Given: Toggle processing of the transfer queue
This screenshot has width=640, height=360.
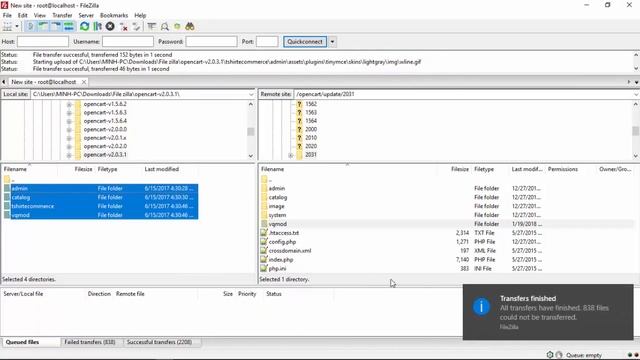Looking at the screenshot, I should [x=97, y=27].
